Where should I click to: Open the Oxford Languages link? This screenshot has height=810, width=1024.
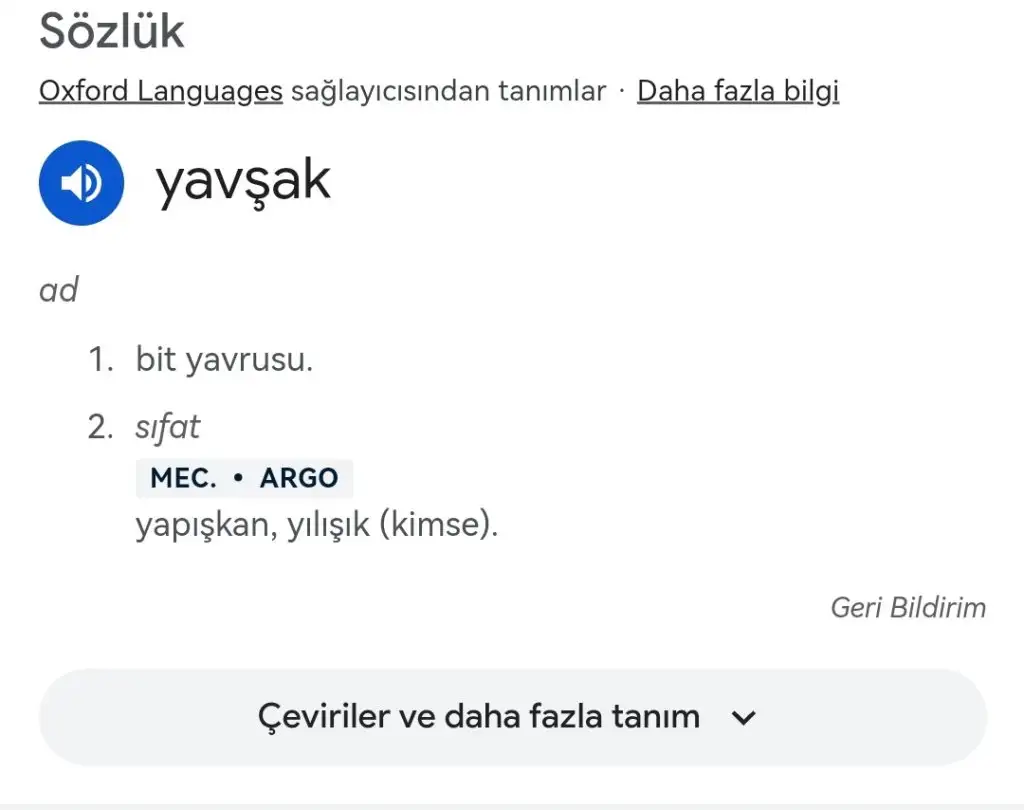(x=161, y=91)
